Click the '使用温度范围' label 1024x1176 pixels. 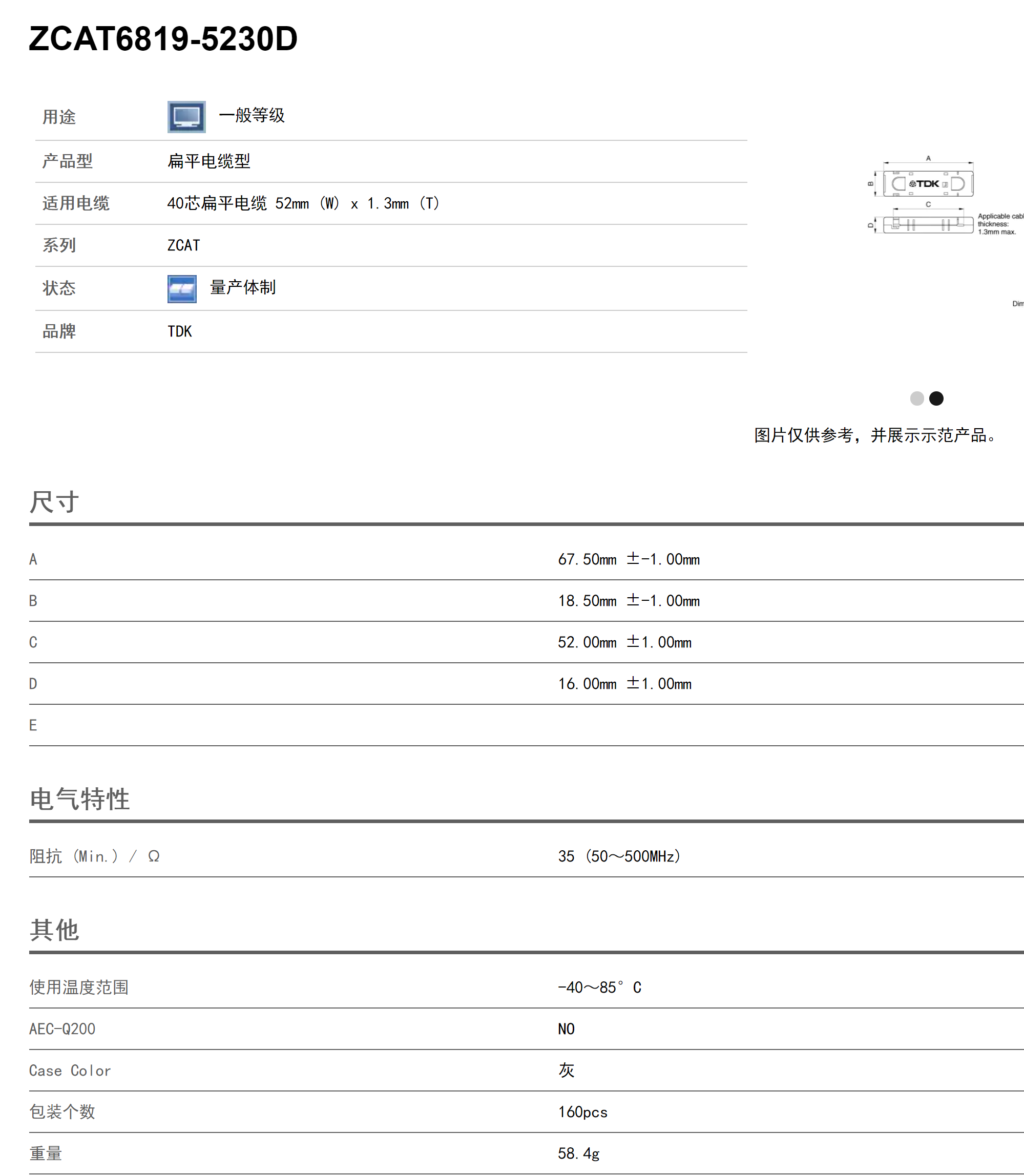click(79, 987)
